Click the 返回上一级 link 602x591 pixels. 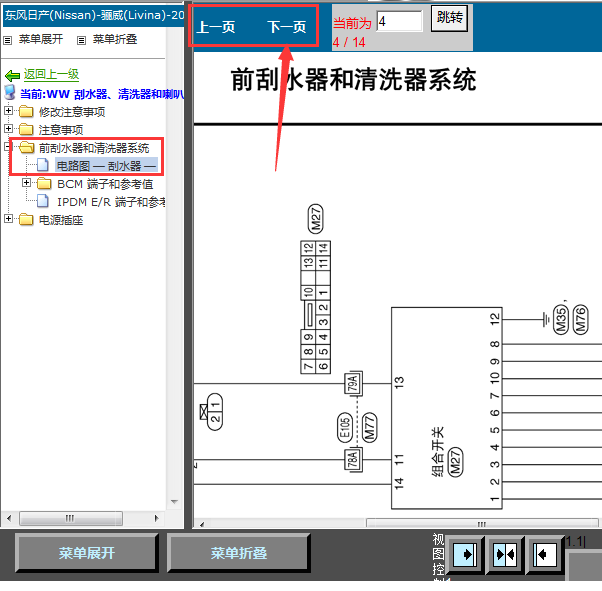[51, 75]
